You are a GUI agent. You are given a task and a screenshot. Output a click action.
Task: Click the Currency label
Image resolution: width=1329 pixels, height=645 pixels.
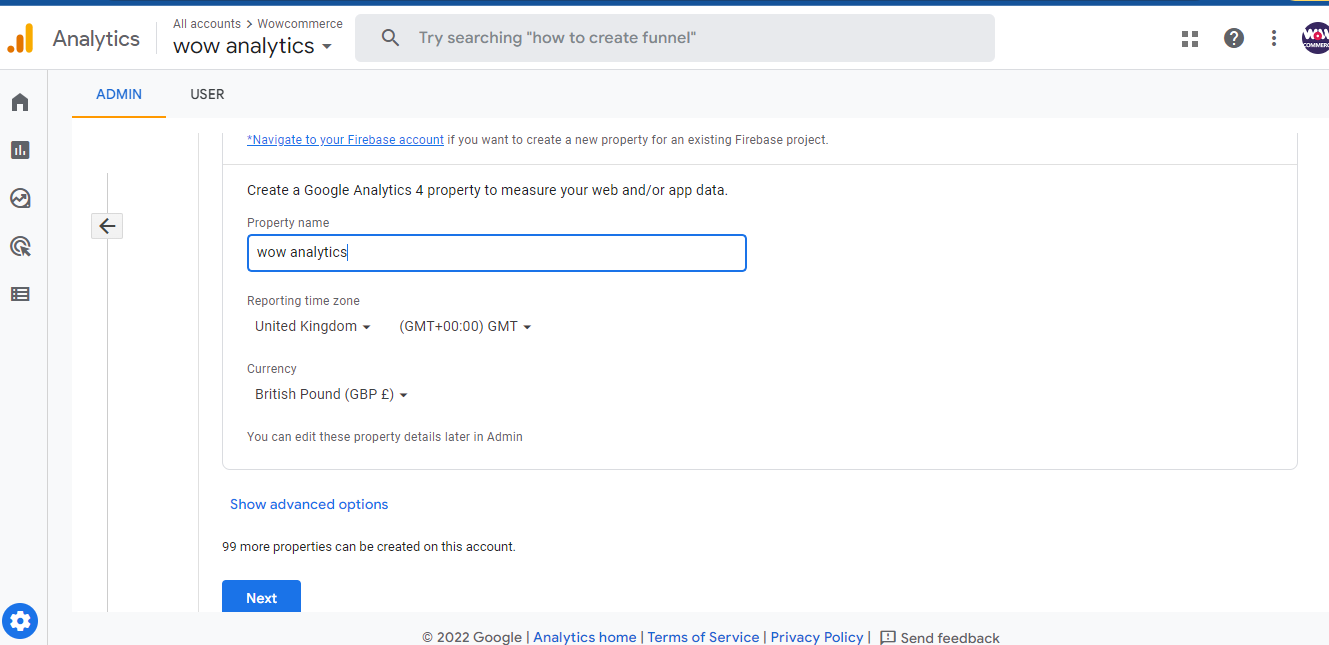[x=272, y=369]
